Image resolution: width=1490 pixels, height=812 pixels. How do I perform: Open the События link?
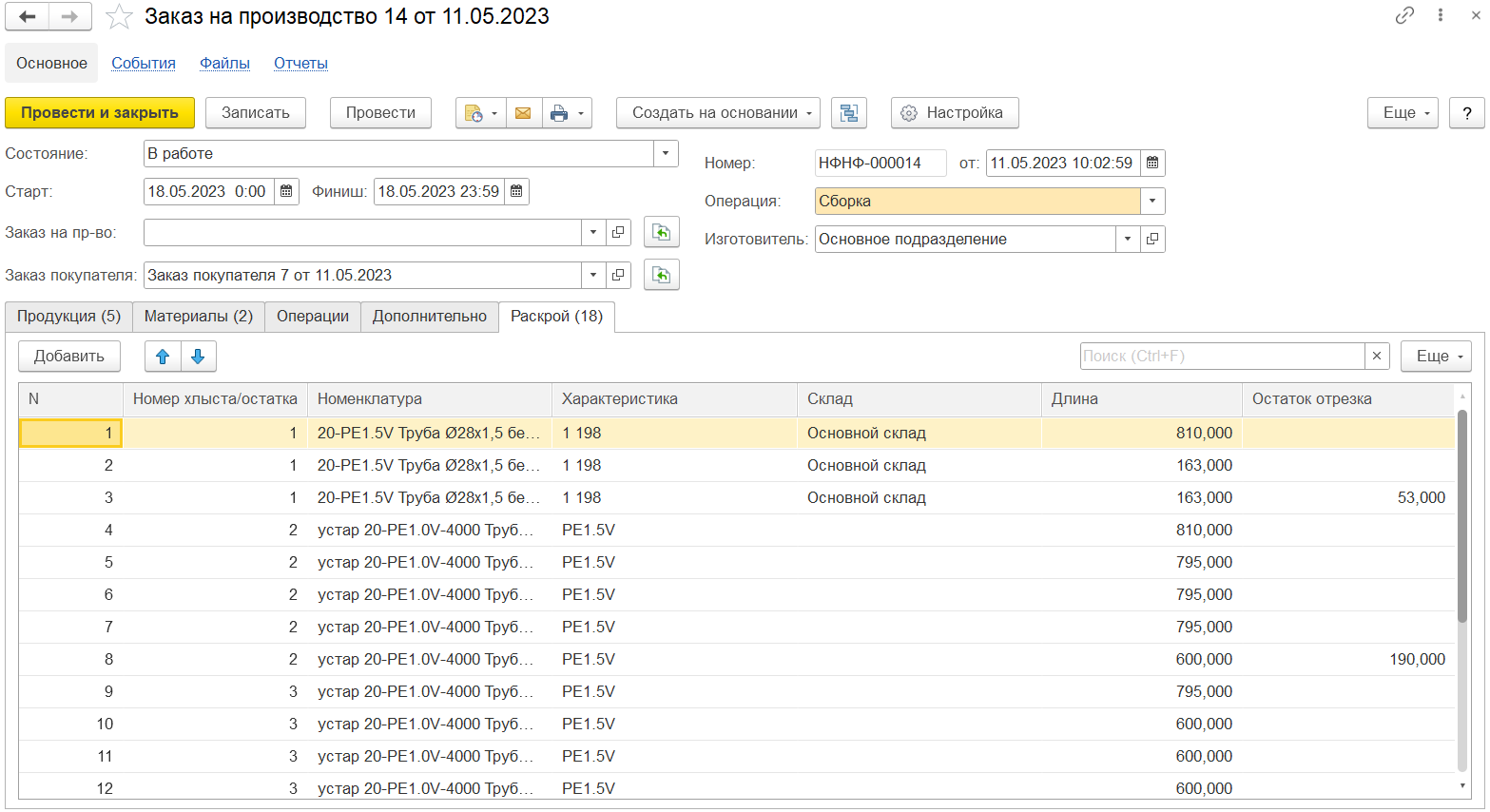tap(144, 64)
